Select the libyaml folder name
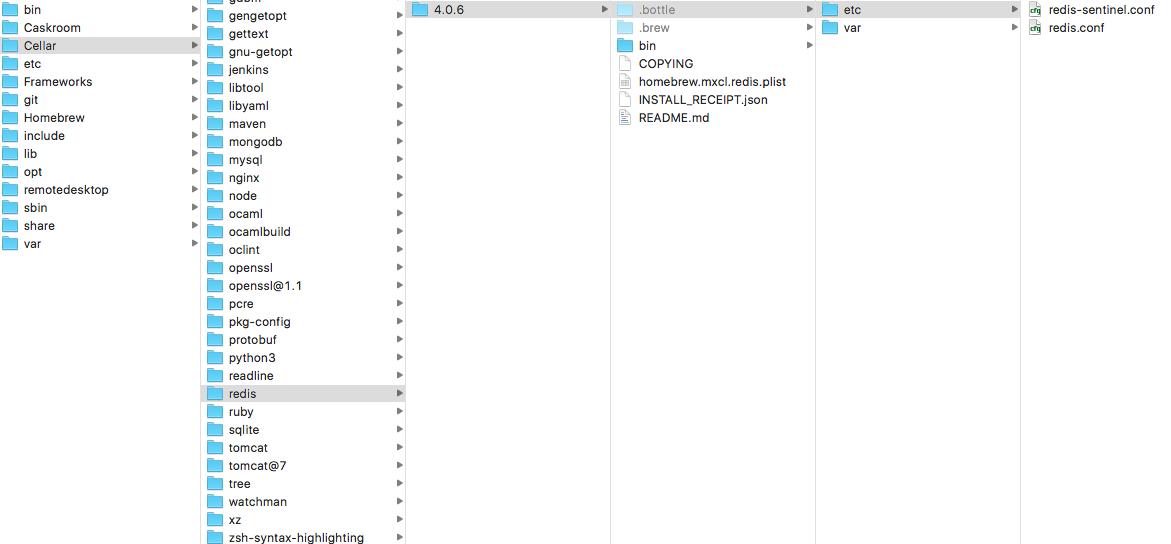The image size is (1171, 544). coord(249,105)
